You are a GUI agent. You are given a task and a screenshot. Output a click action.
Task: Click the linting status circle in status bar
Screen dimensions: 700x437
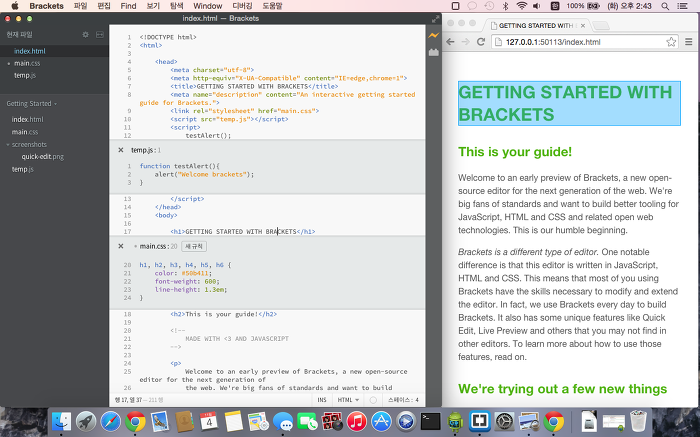coord(373,400)
